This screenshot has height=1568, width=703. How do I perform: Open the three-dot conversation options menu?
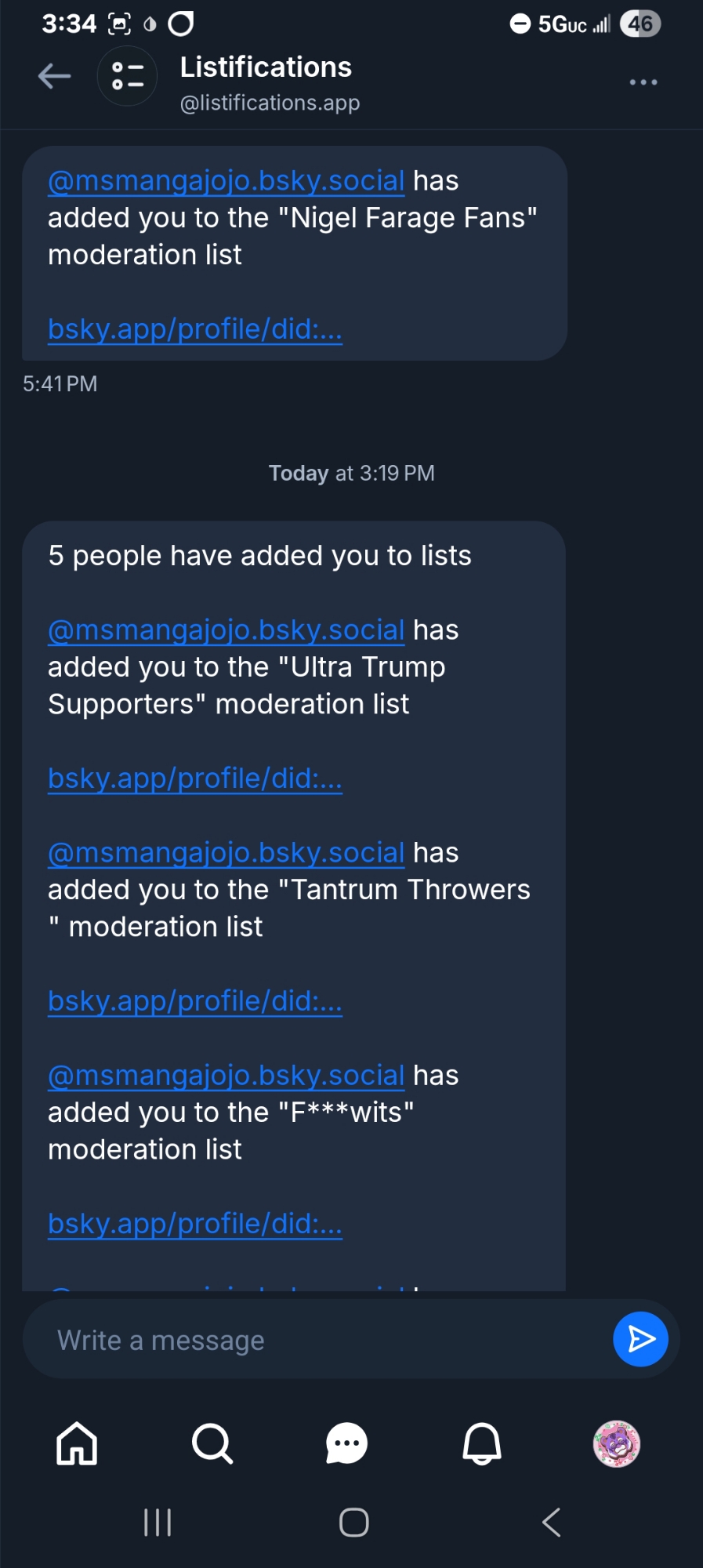[x=643, y=82]
